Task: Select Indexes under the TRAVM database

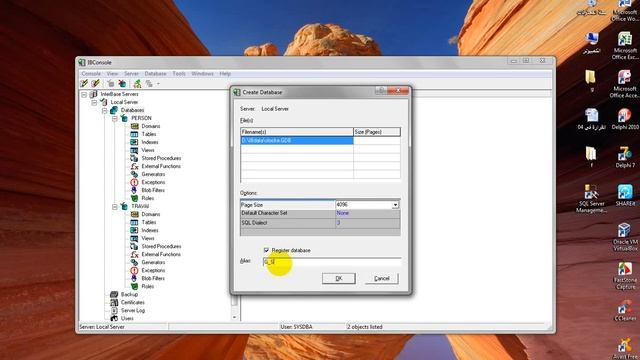Action: 150,230
